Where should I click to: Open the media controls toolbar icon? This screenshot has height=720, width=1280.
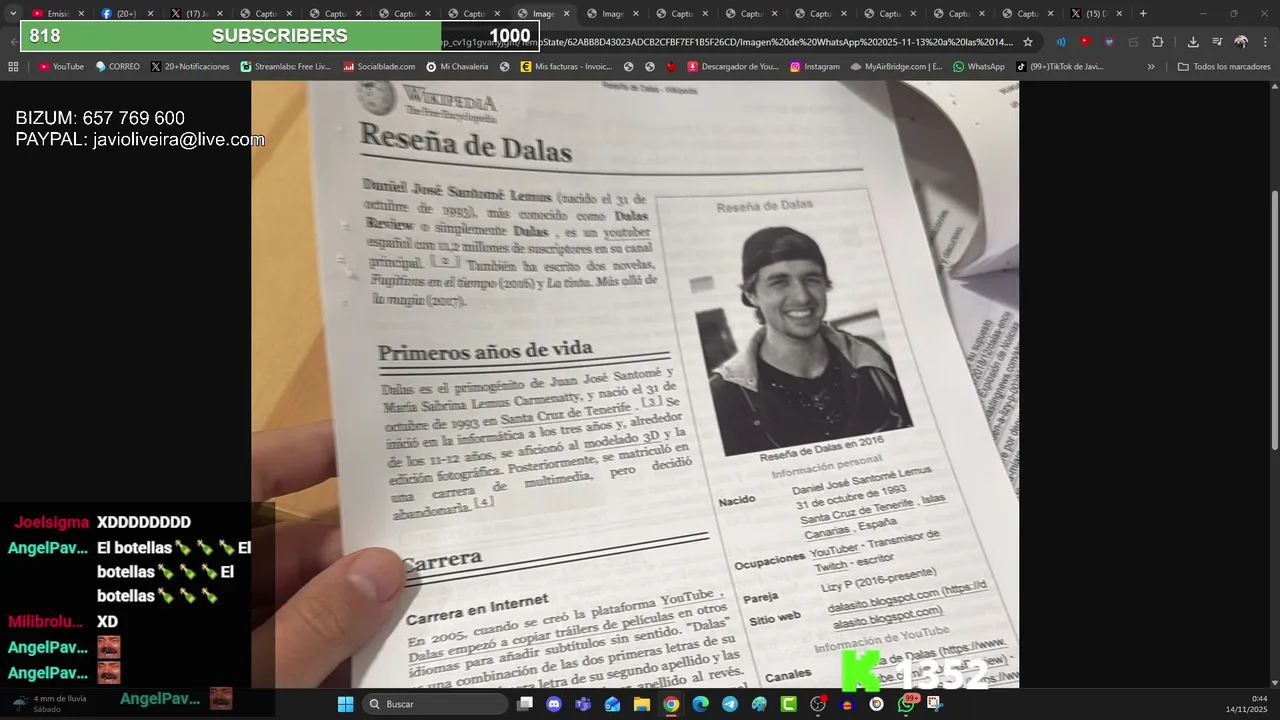(1217, 42)
